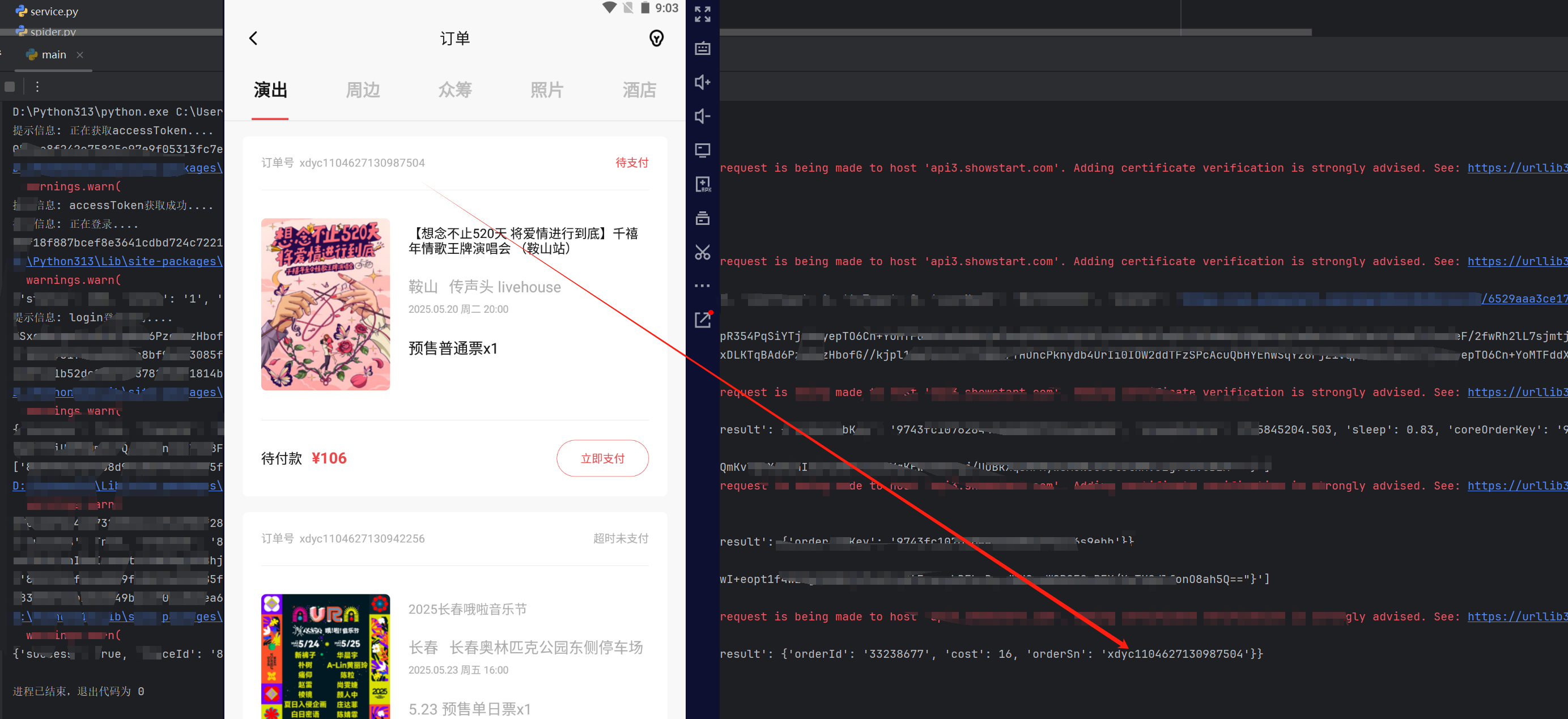Switch to the 众筹 tab
Image resolution: width=1568 pixels, height=719 pixels.
(454, 90)
